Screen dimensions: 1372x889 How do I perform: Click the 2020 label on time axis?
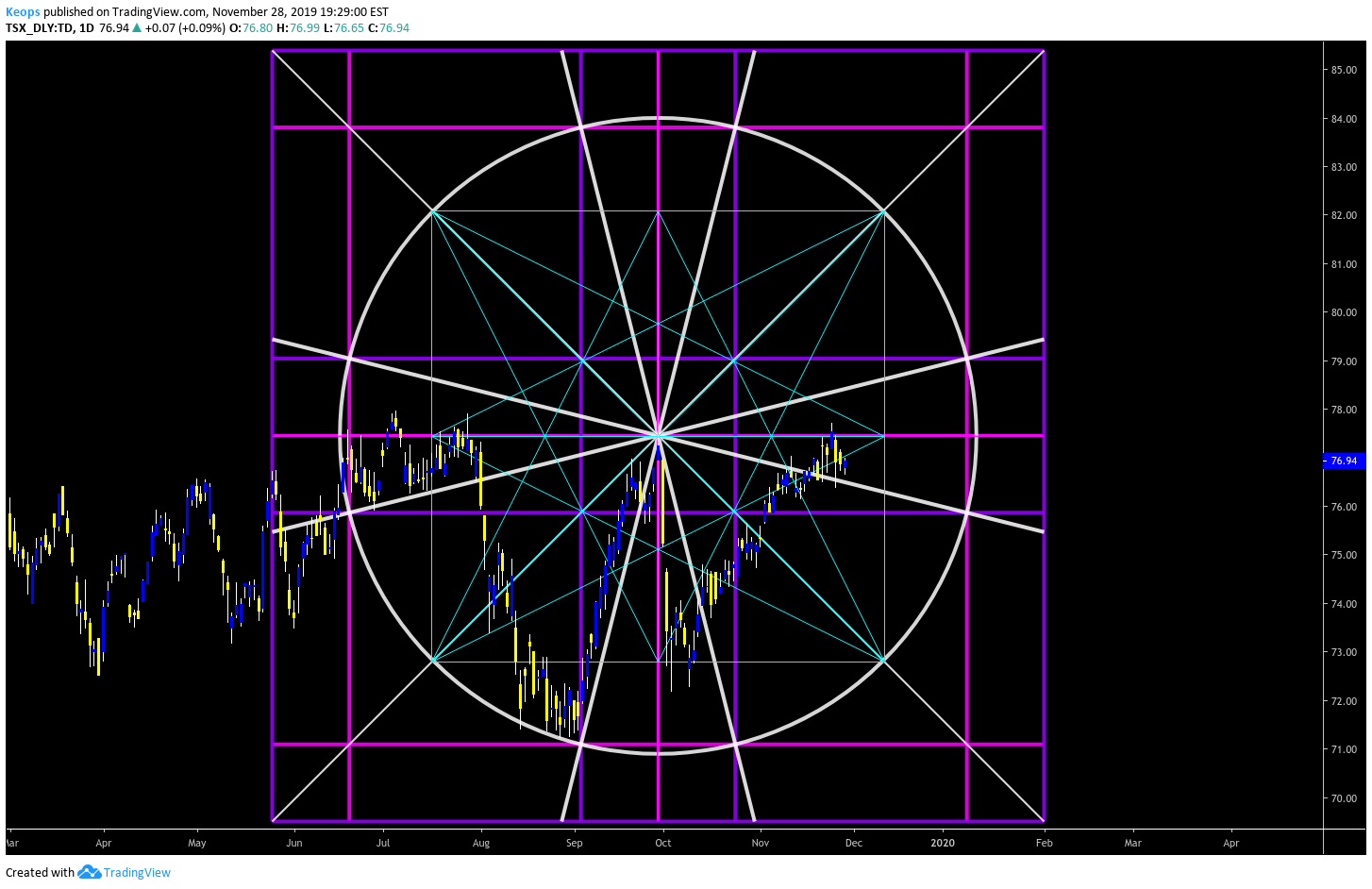click(943, 843)
